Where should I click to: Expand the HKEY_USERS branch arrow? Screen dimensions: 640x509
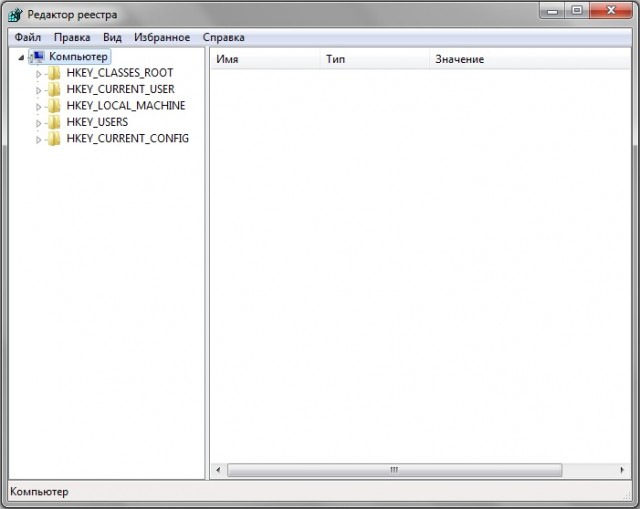click(39, 123)
